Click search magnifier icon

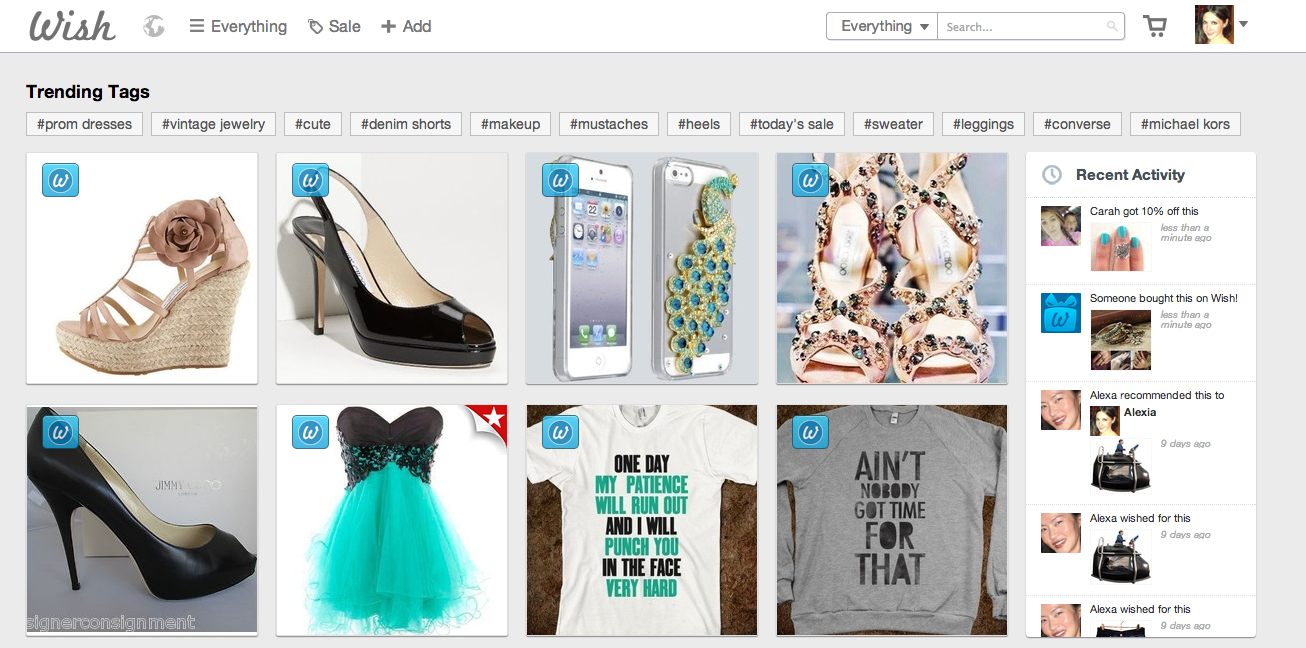tap(1112, 27)
